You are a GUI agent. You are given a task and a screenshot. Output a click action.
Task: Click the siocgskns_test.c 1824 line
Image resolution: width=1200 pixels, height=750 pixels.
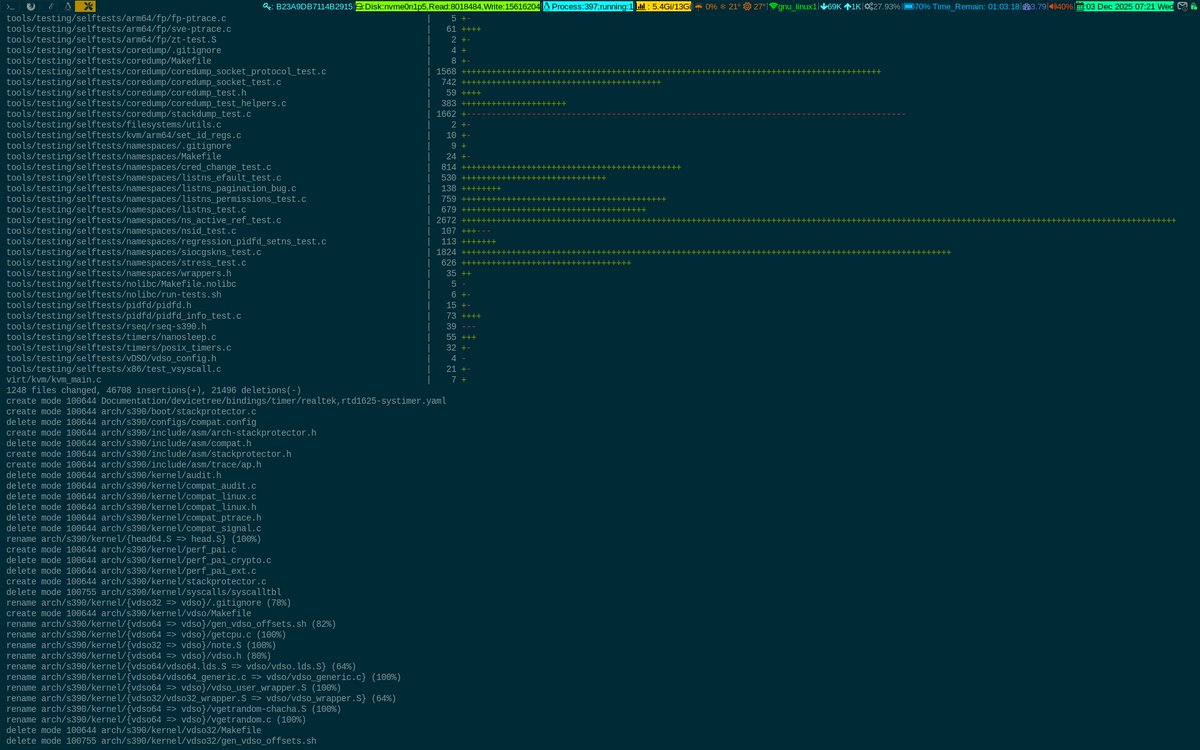click(478, 252)
